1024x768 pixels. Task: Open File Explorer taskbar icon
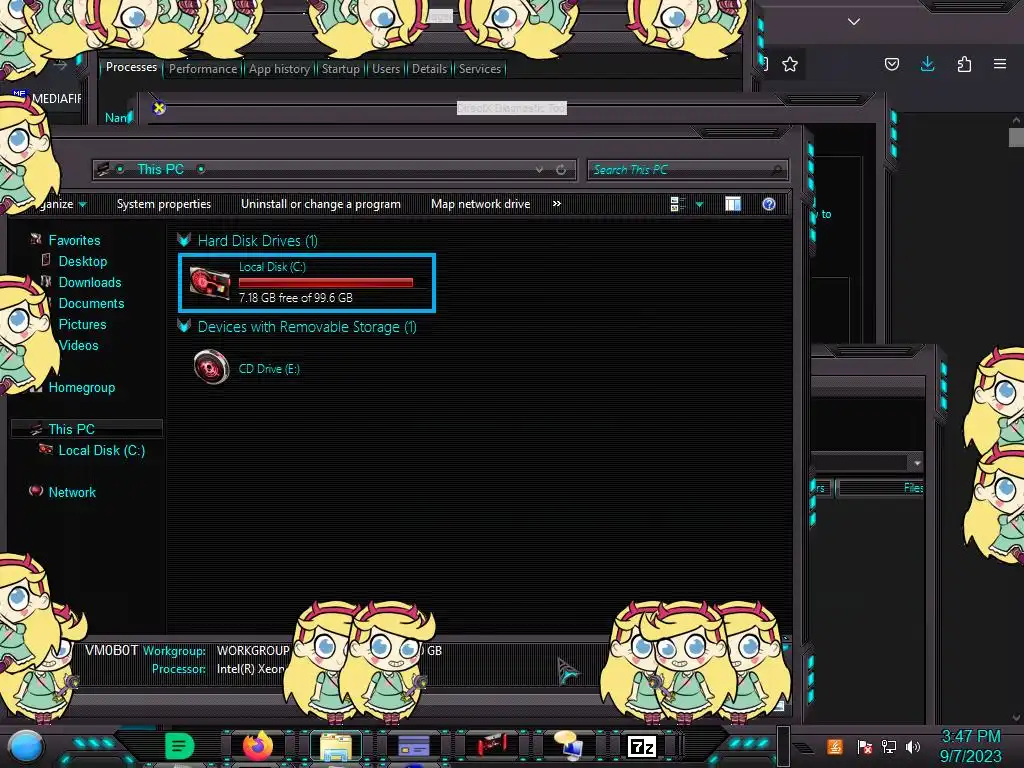point(336,746)
